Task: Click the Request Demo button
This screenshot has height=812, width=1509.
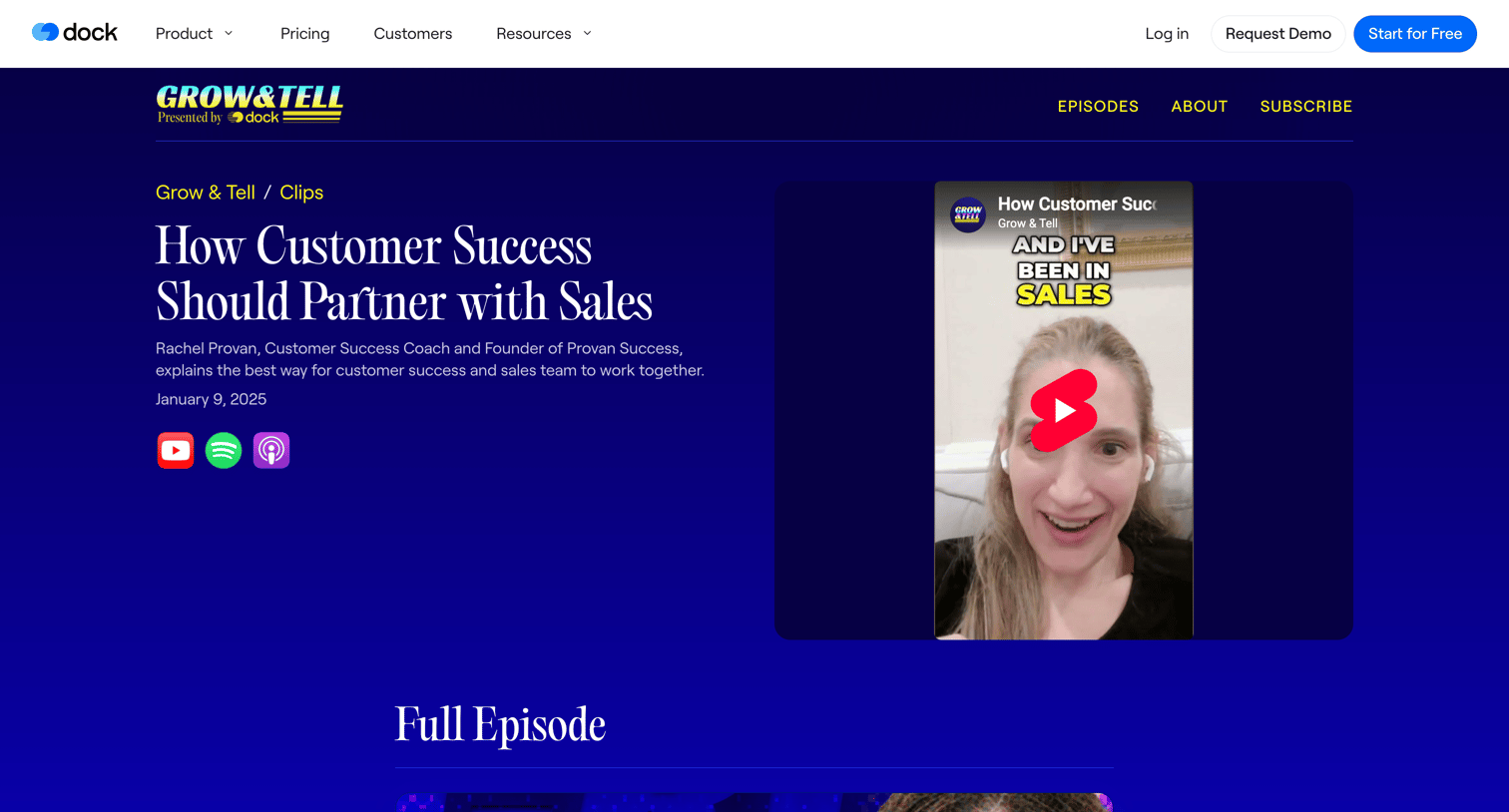Action: coord(1278,34)
